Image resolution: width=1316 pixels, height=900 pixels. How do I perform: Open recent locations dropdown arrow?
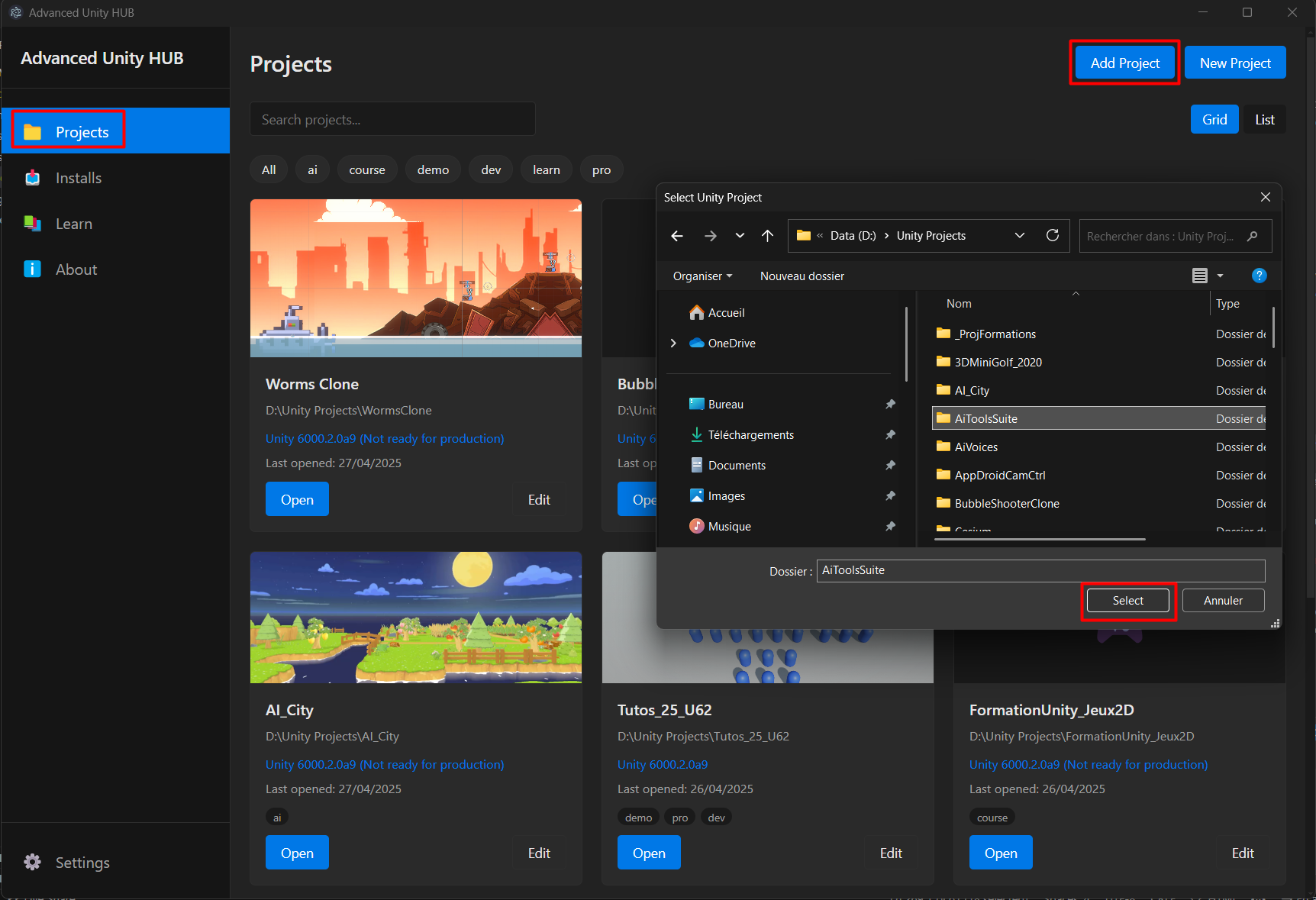tap(739, 236)
